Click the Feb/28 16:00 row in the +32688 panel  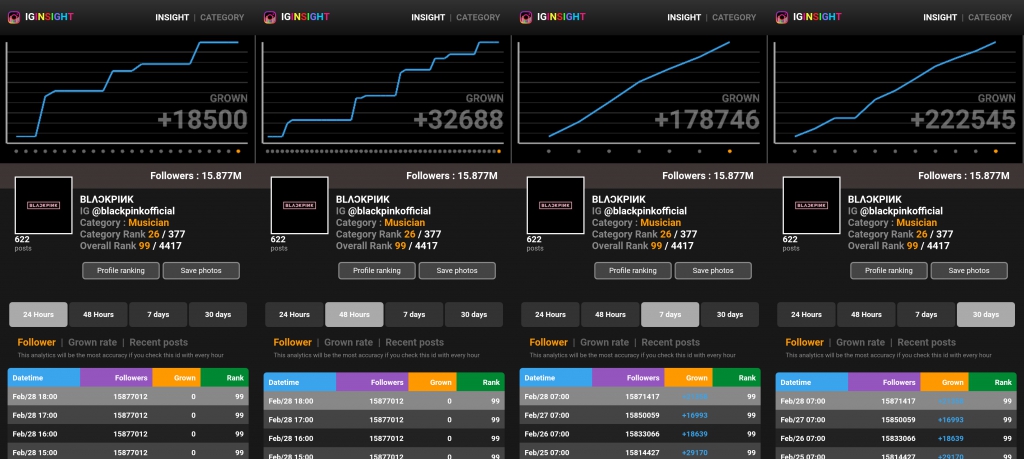(x=384, y=438)
